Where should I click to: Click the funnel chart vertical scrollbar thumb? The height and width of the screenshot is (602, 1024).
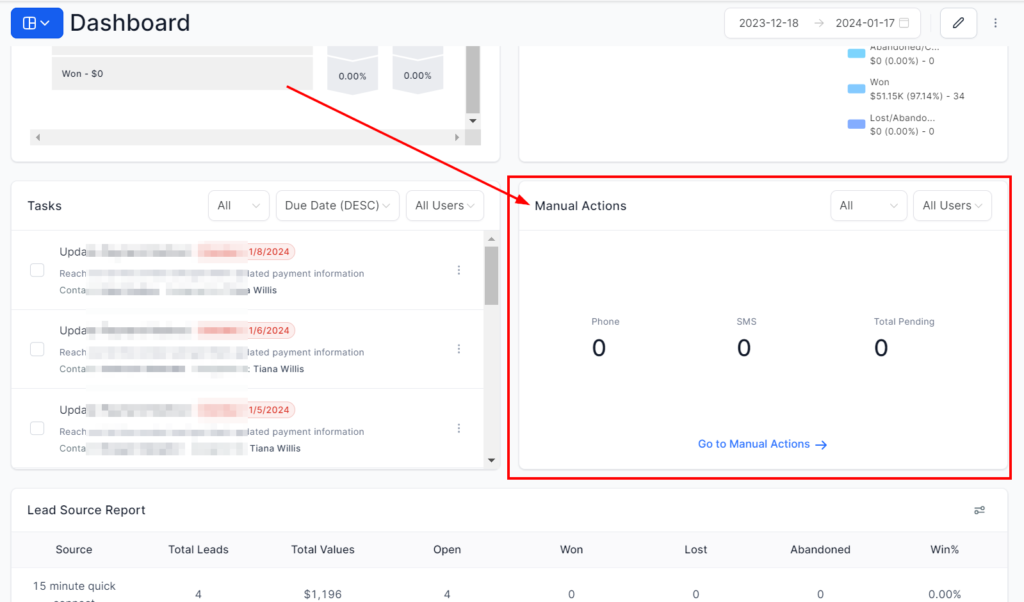tap(473, 80)
